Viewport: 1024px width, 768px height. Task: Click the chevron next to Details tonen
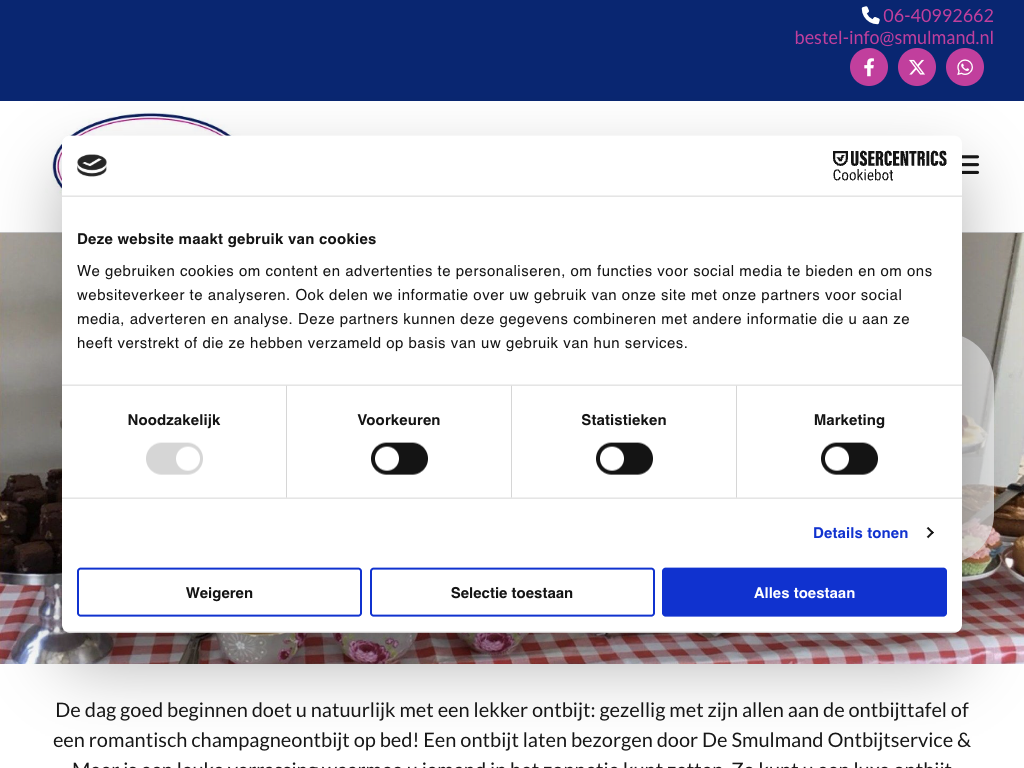930,533
